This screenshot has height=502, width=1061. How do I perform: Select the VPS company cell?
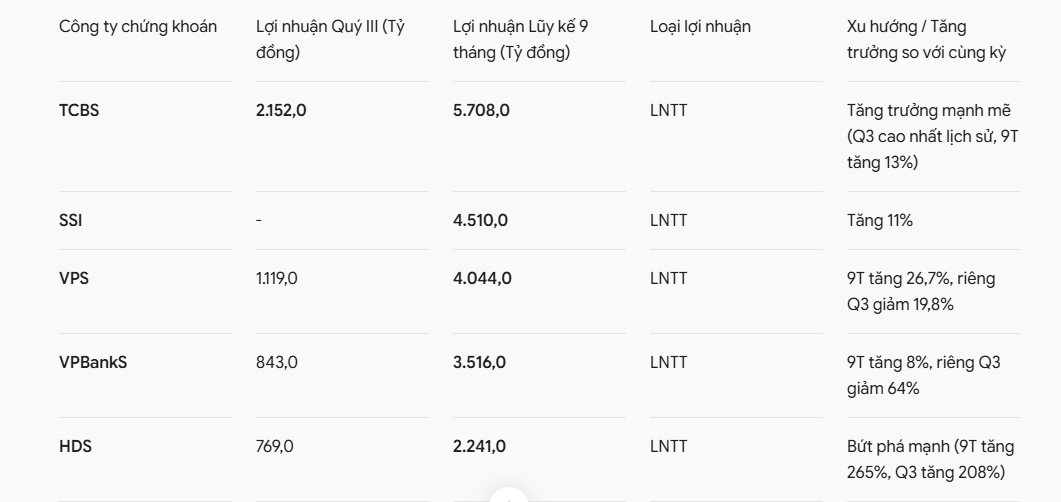point(74,278)
